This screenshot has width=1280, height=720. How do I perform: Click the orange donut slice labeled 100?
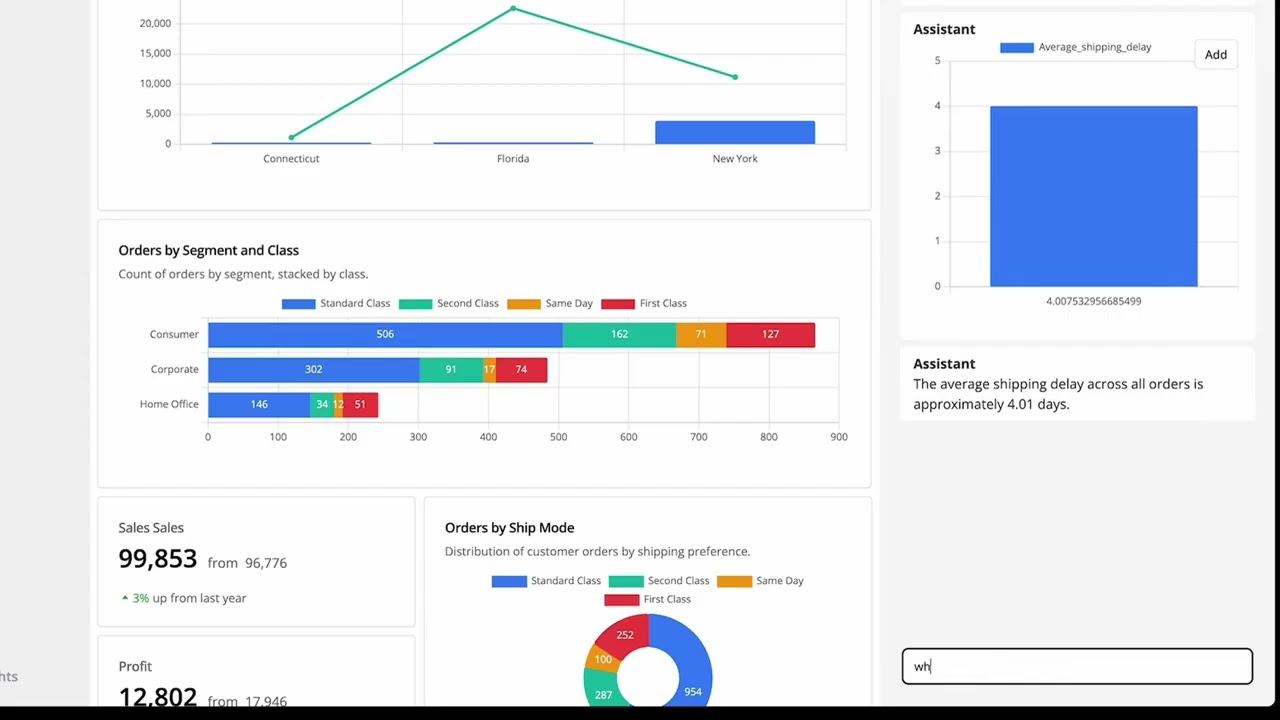602,659
